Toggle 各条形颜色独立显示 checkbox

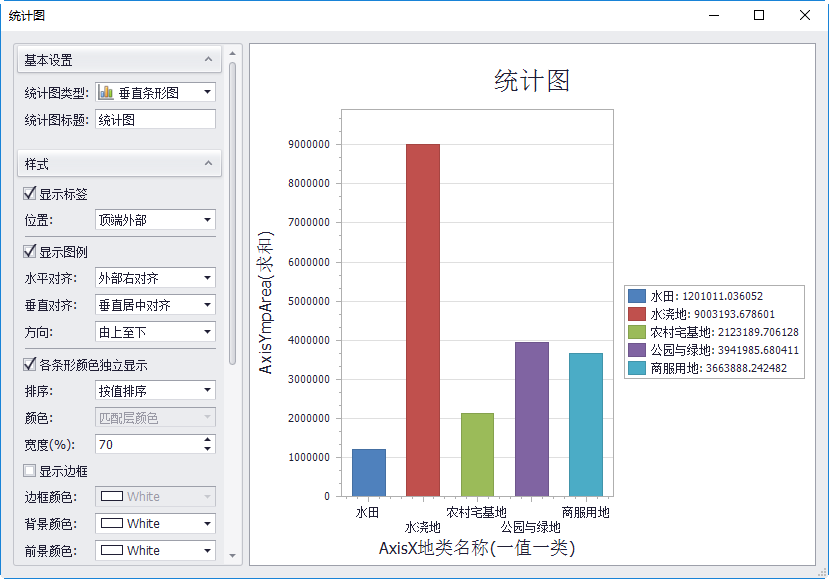[30, 365]
